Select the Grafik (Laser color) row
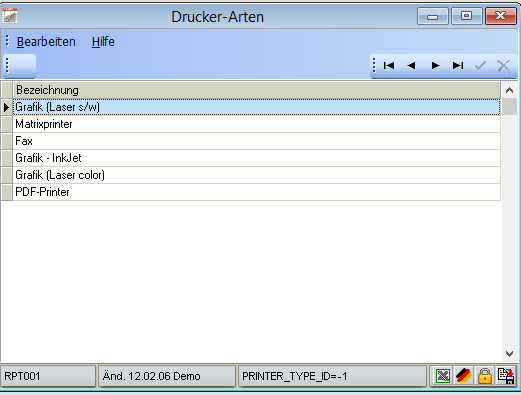Screen dimensions: 521x395 (257, 175)
